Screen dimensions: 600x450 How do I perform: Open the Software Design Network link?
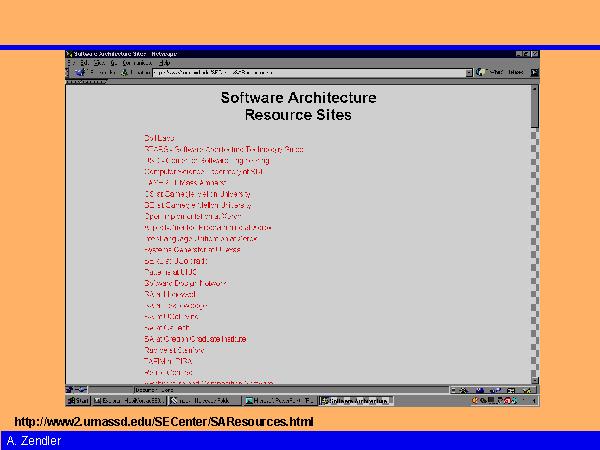point(185,283)
